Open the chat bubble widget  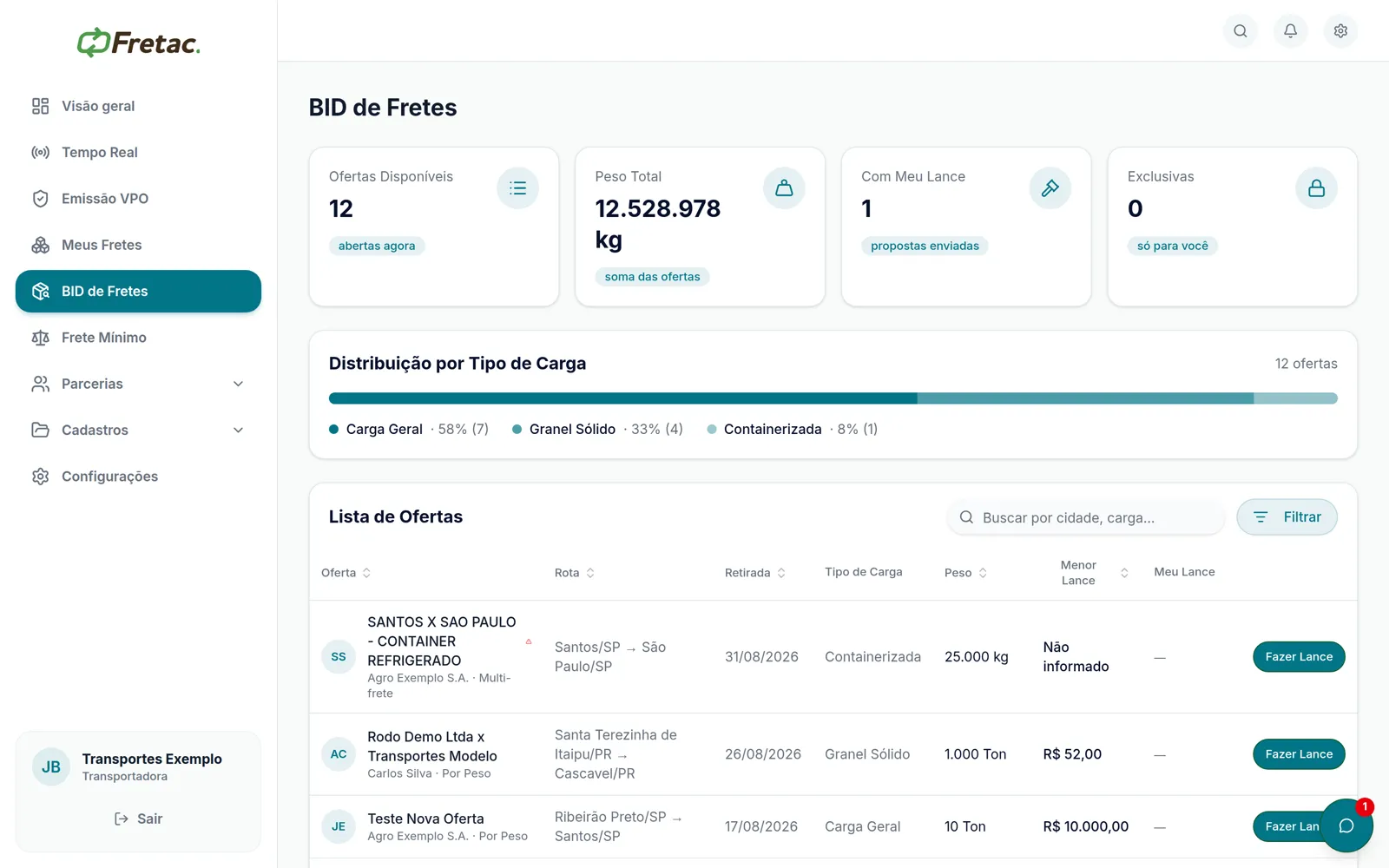[1346, 825]
